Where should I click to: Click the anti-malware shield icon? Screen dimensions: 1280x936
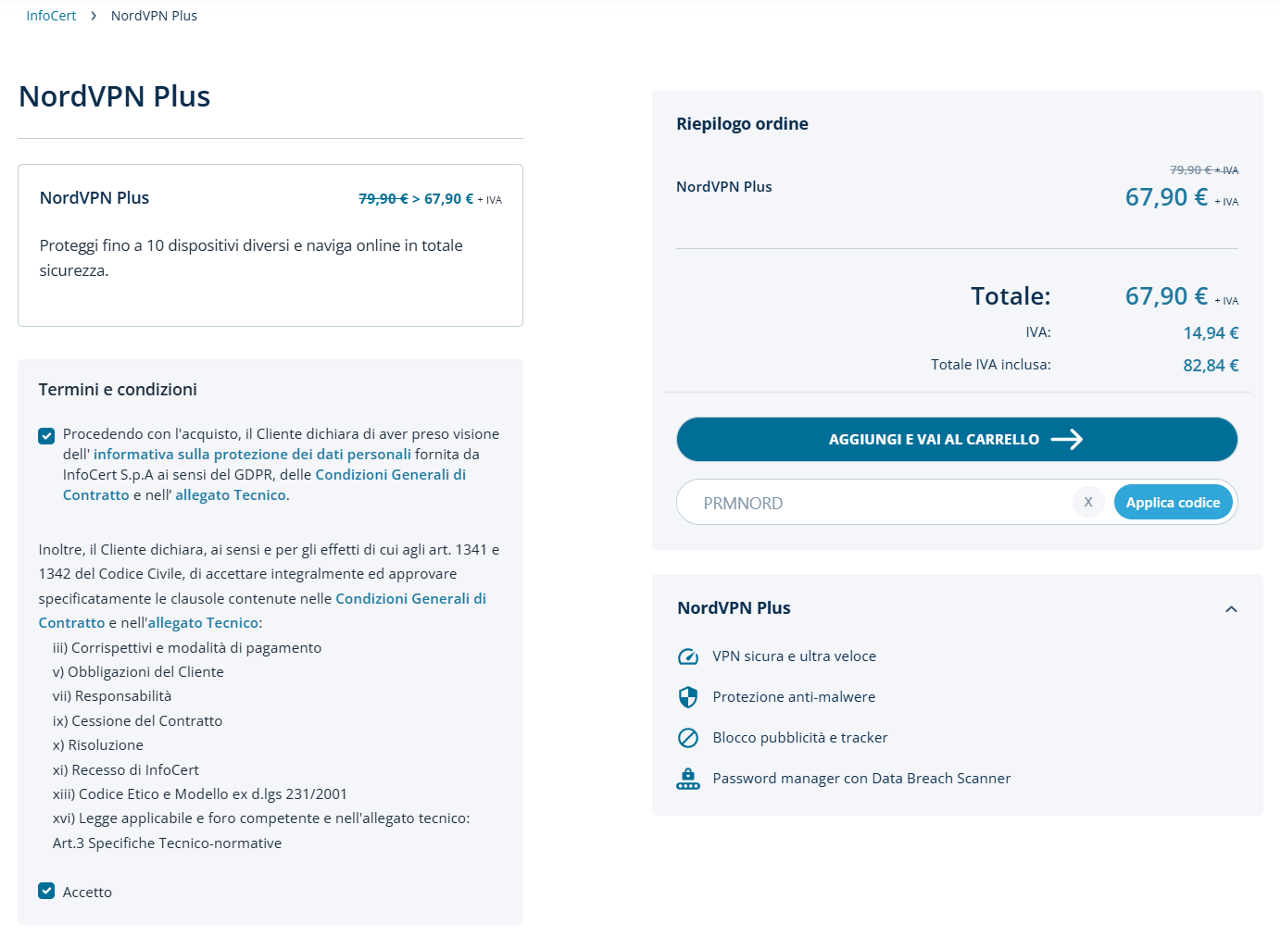(687, 697)
